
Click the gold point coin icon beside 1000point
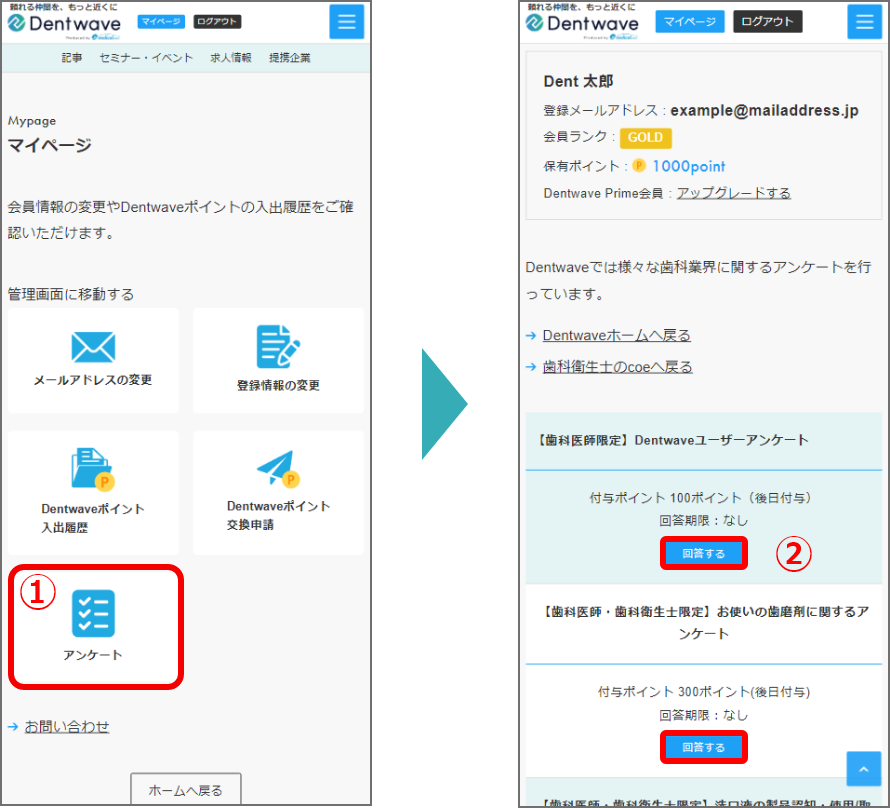coord(639,166)
